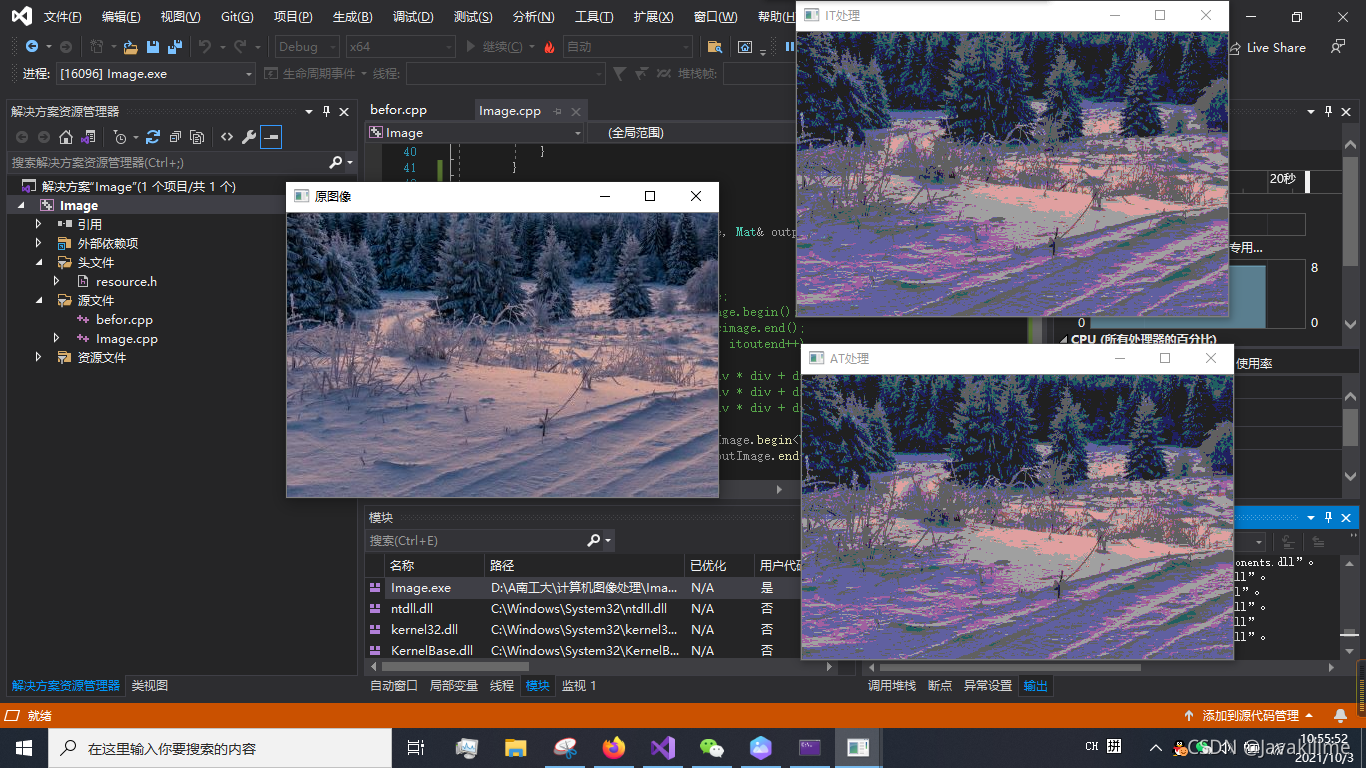
Task: Collapse the 头文件 folder
Action: (x=39, y=262)
